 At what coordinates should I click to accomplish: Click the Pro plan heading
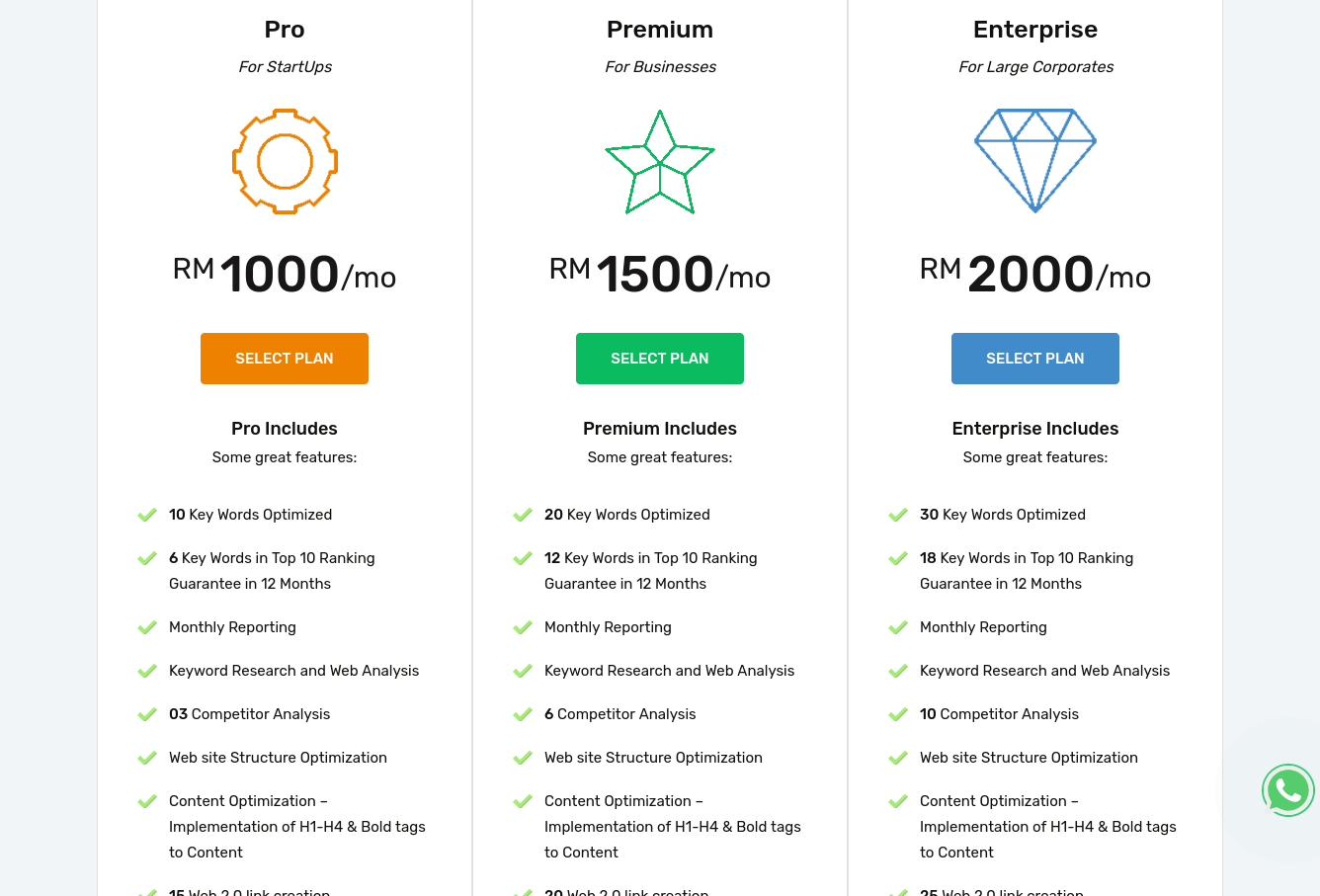pos(285,30)
